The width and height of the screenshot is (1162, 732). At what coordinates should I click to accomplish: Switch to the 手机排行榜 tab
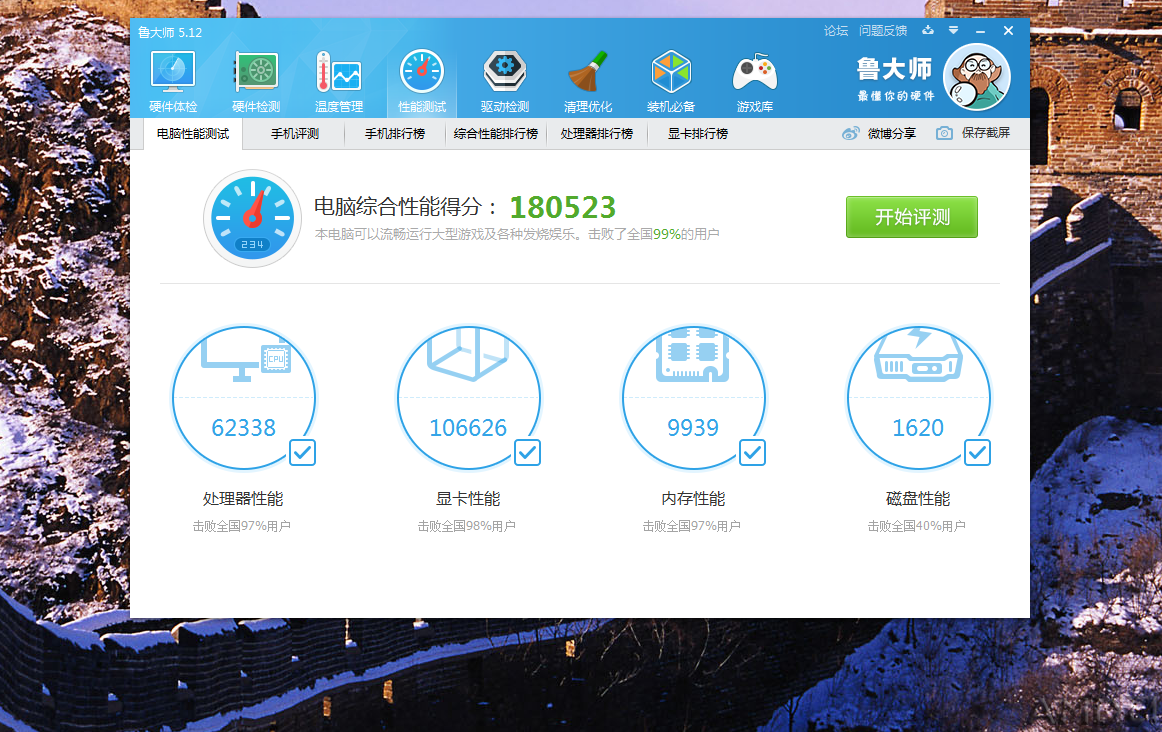395,134
